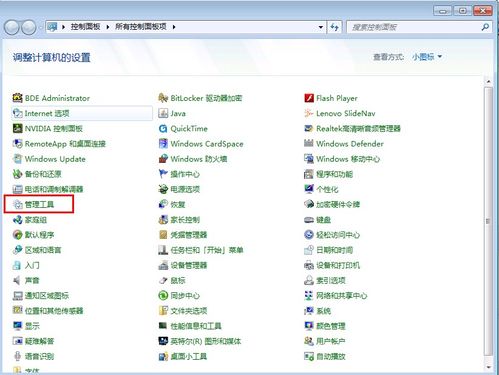The height and width of the screenshot is (375, 499).
Task: Click the refresh button beside address bar
Action: pos(335,27)
